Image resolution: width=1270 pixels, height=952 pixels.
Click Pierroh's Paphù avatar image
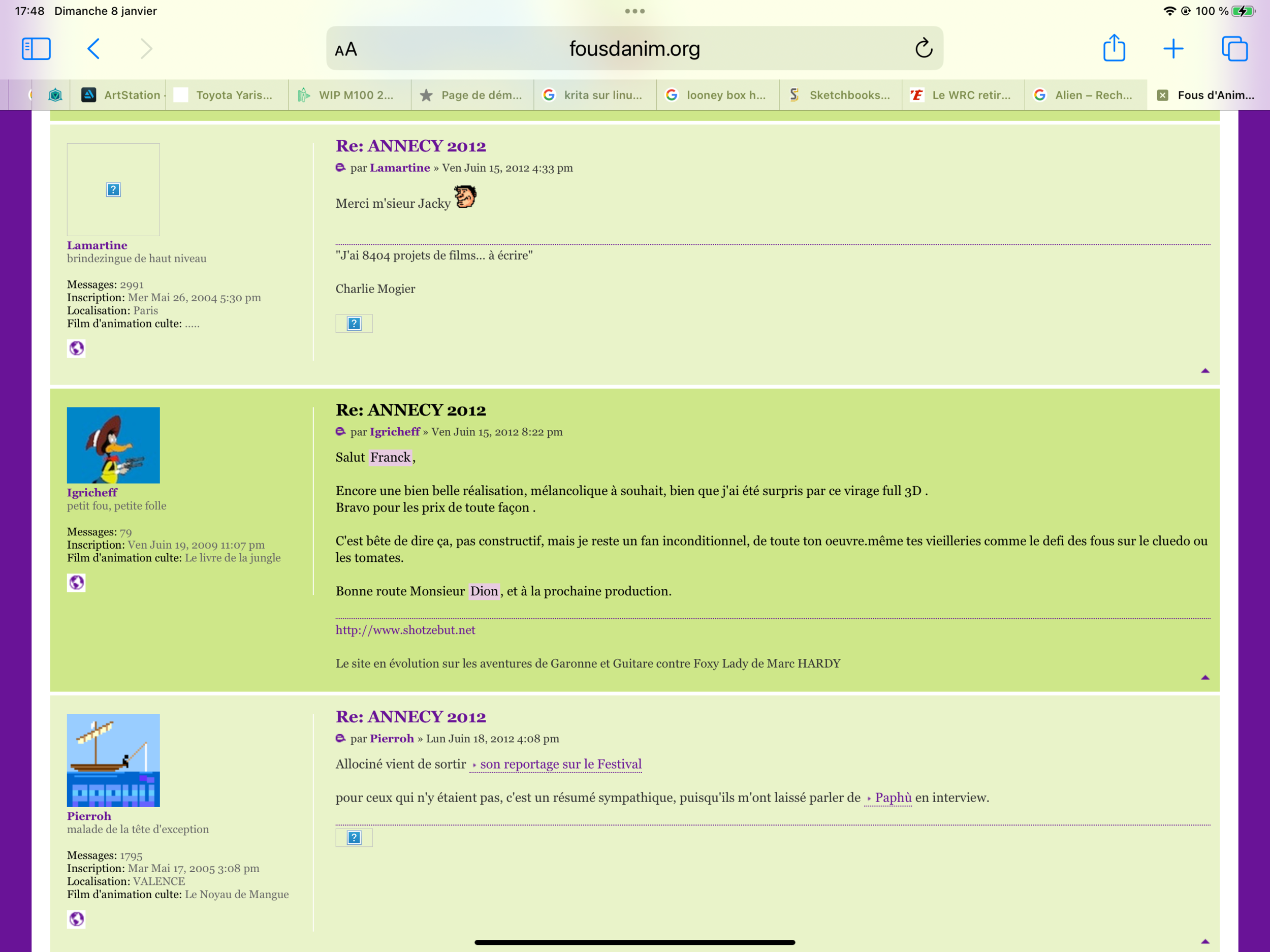[x=113, y=759]
